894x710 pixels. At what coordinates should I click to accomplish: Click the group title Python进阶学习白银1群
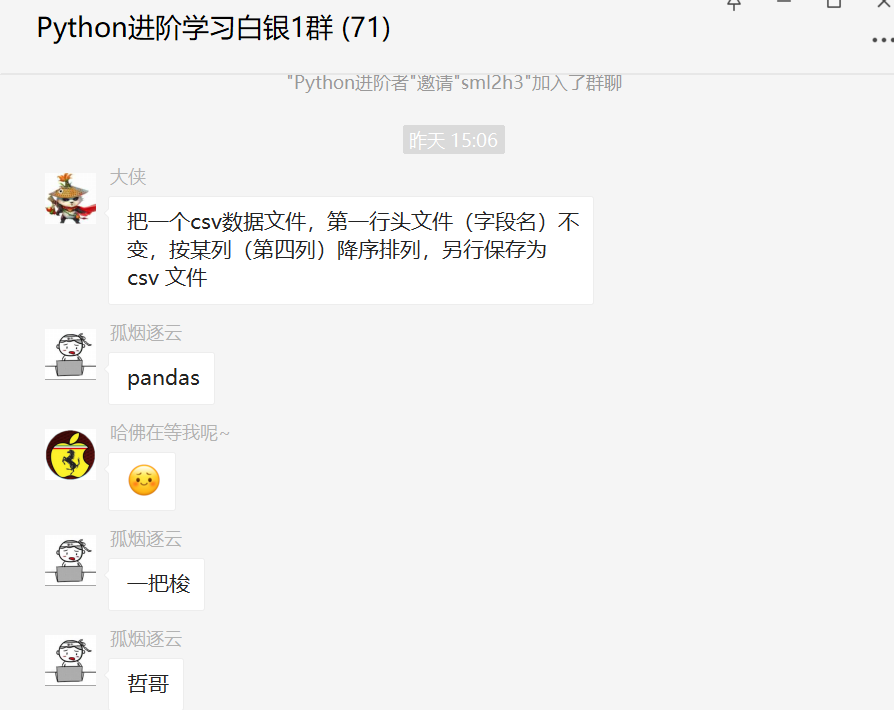click(x=213, y=28)
